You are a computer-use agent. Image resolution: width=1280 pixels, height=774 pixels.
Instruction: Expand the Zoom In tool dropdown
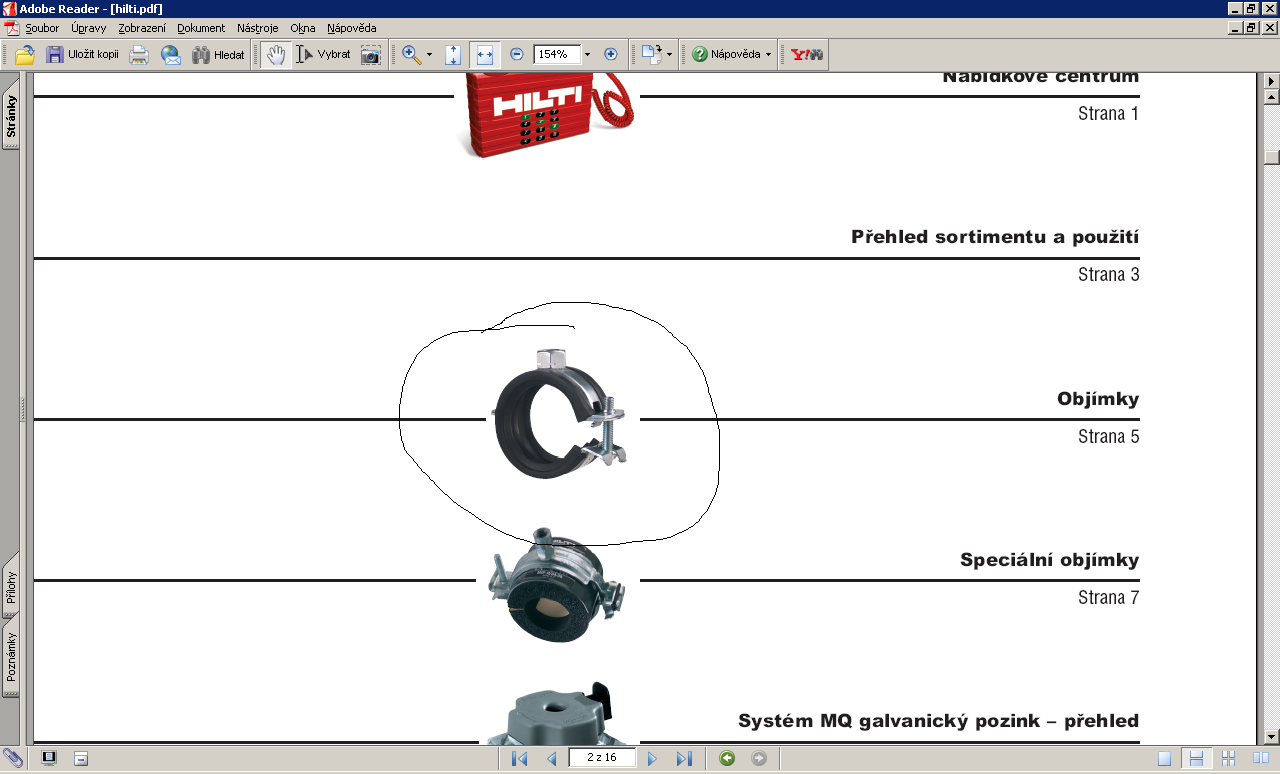click(429, 55)
